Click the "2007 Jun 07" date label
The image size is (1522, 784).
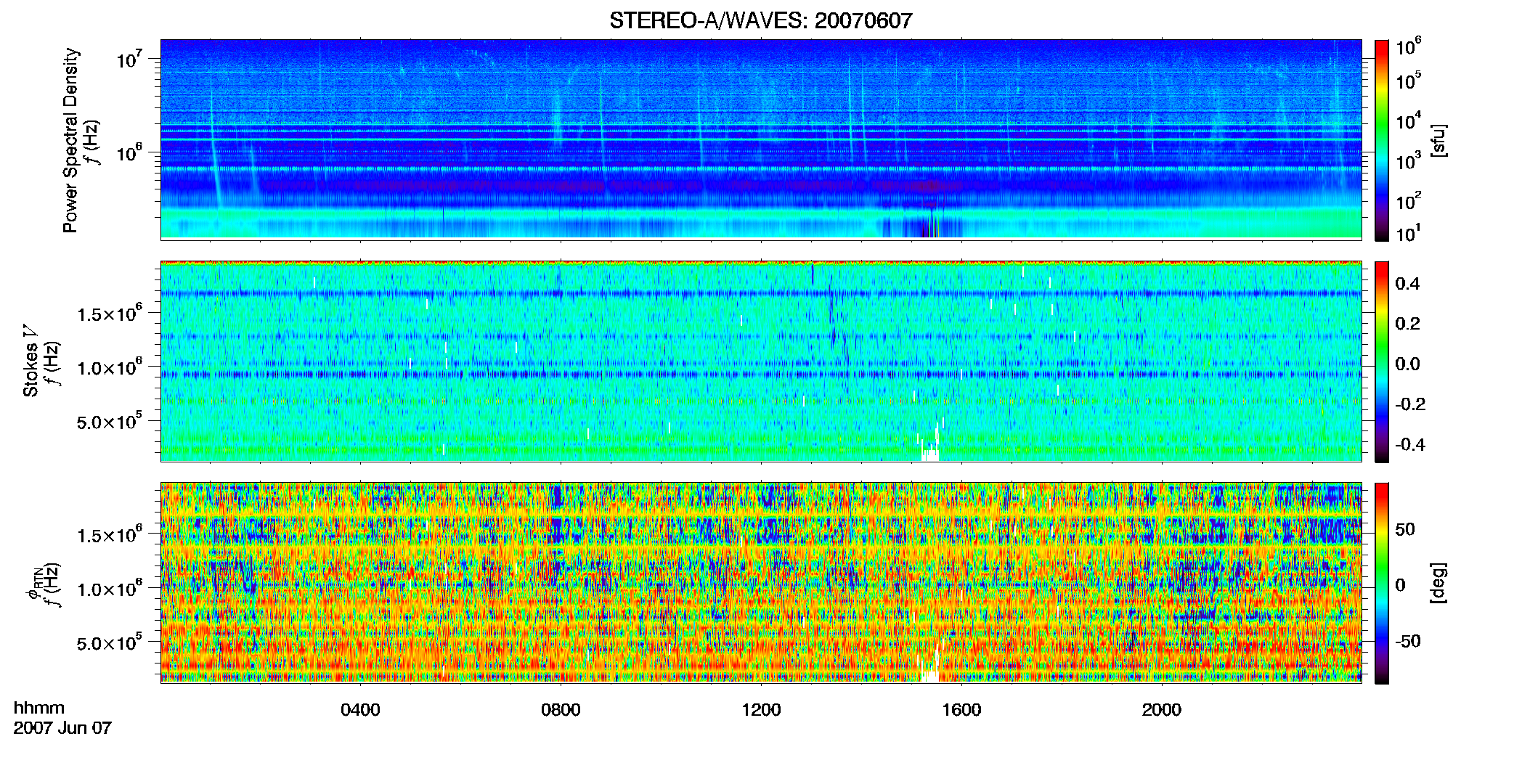point(62,728)
